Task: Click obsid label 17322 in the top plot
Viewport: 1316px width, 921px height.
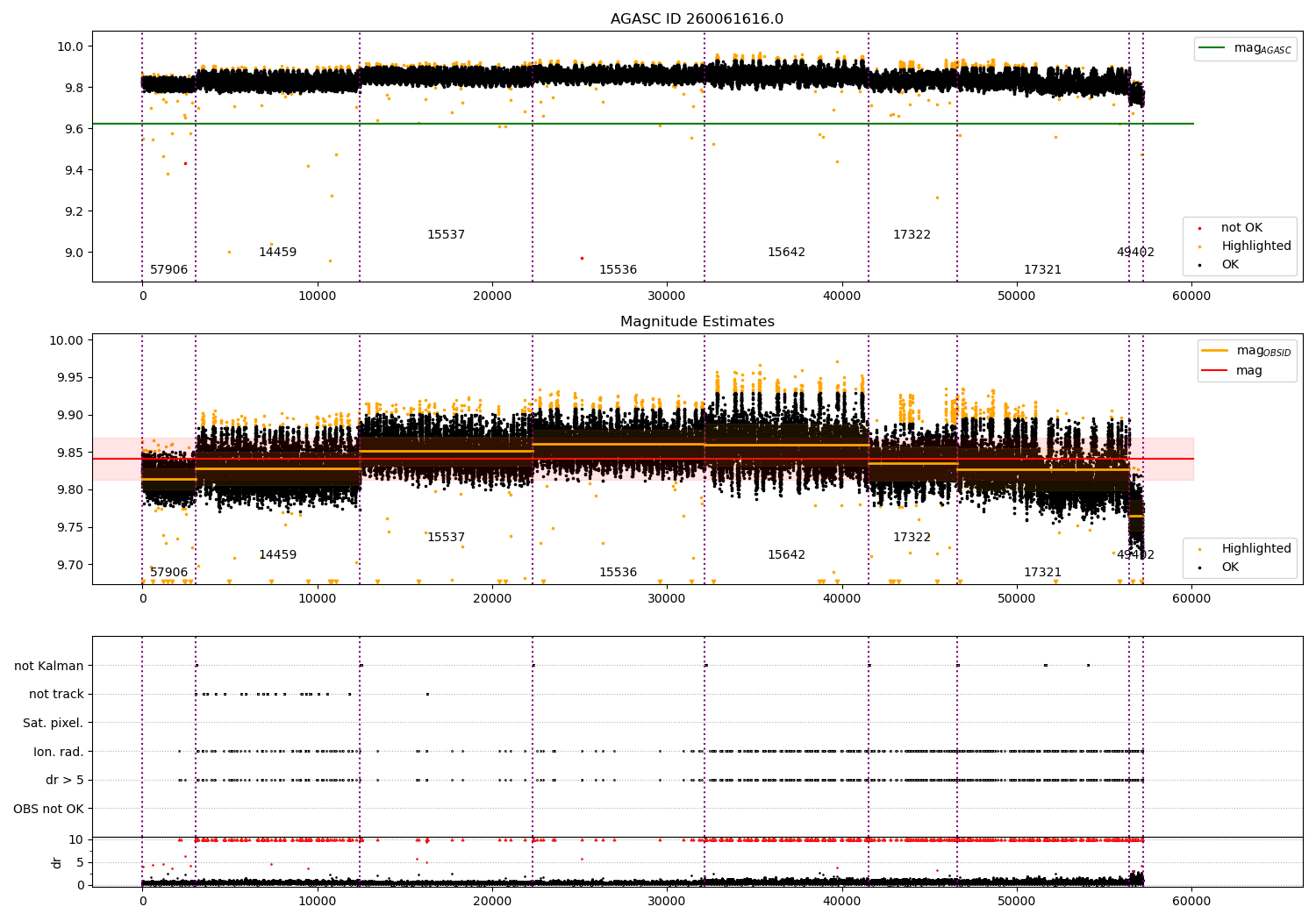Action: click(912, 235)
